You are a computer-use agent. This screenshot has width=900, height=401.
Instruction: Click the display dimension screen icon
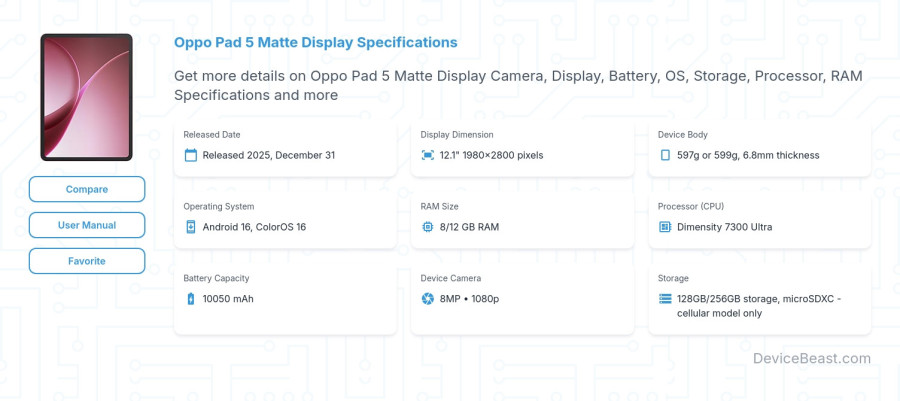(x=428, y=155)
